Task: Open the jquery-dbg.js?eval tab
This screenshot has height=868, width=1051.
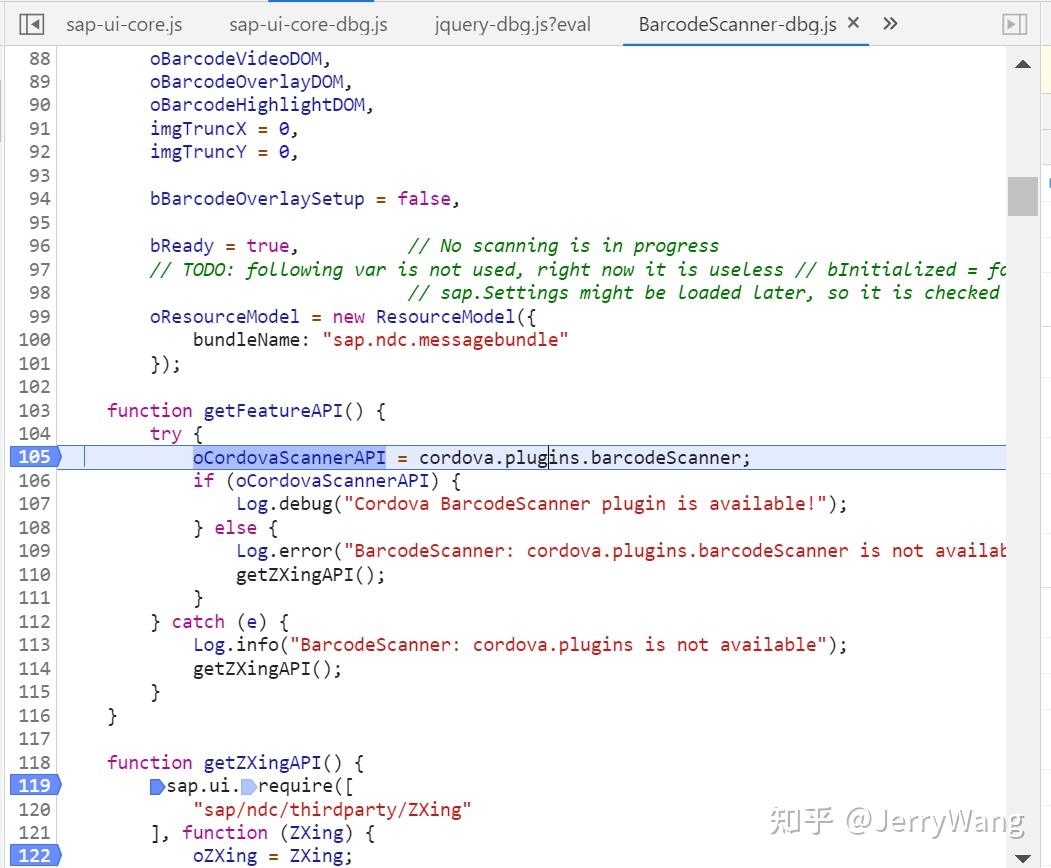Action: (x=513, y=25)
